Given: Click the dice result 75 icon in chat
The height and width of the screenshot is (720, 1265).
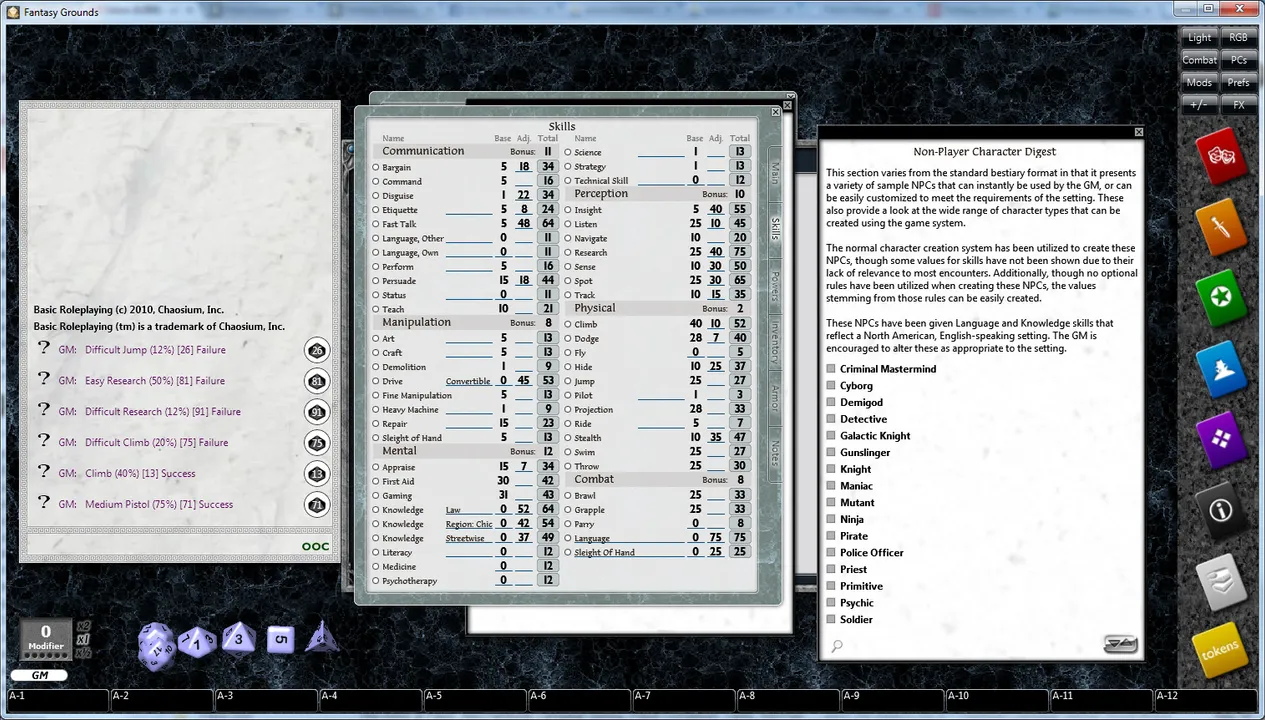Looking at the screenshot, I should tap(317, 443).
